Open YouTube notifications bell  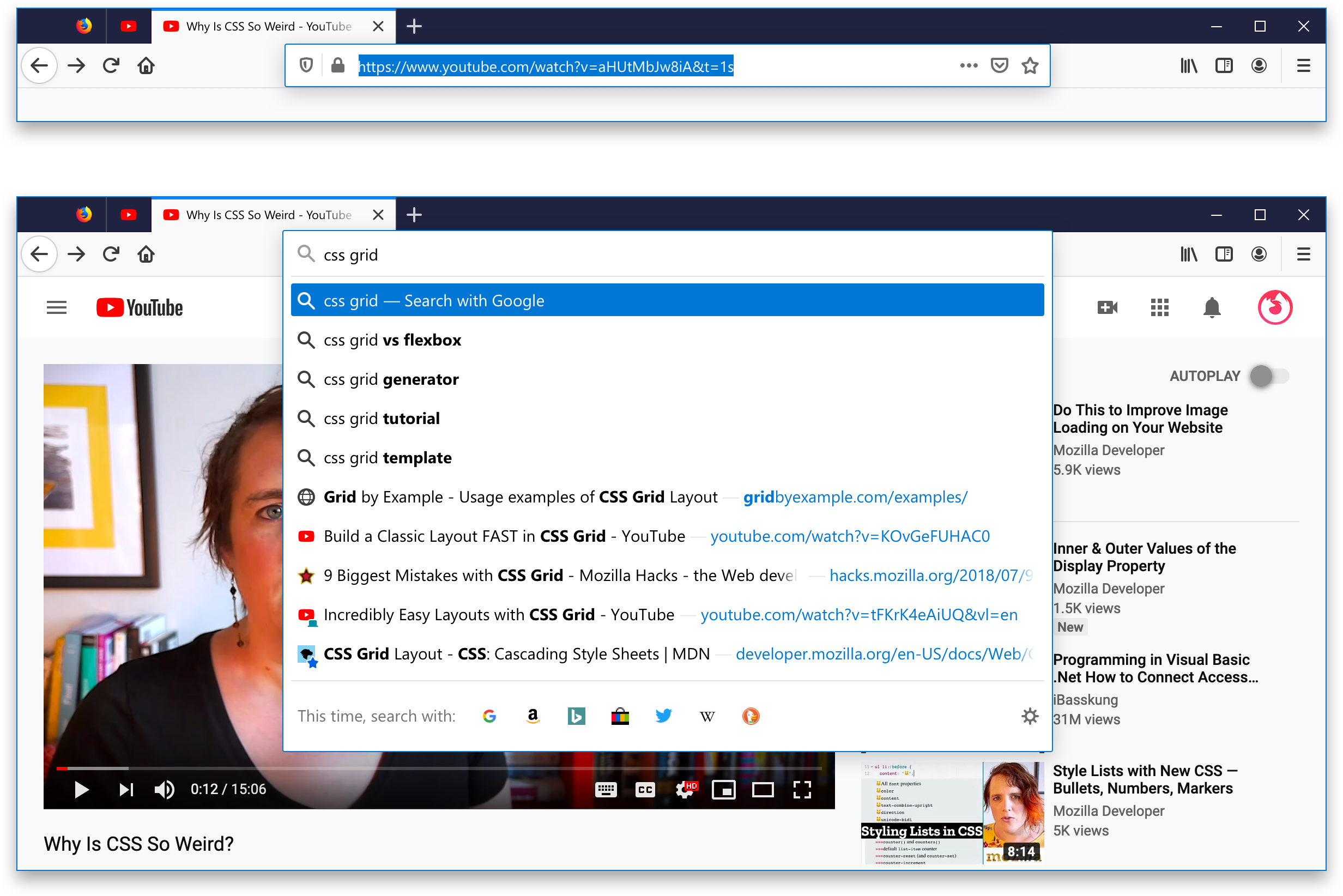[x=1212, y=307]
